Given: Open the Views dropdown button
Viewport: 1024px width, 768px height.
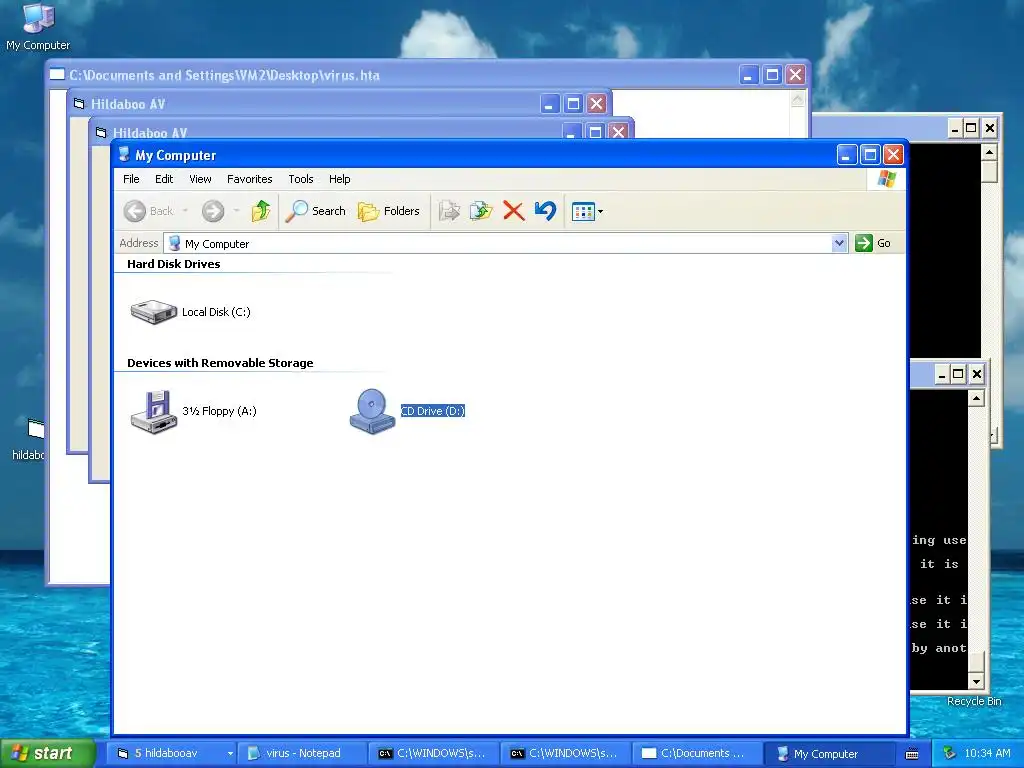Looking at the screenshot, I should point(586,212).
